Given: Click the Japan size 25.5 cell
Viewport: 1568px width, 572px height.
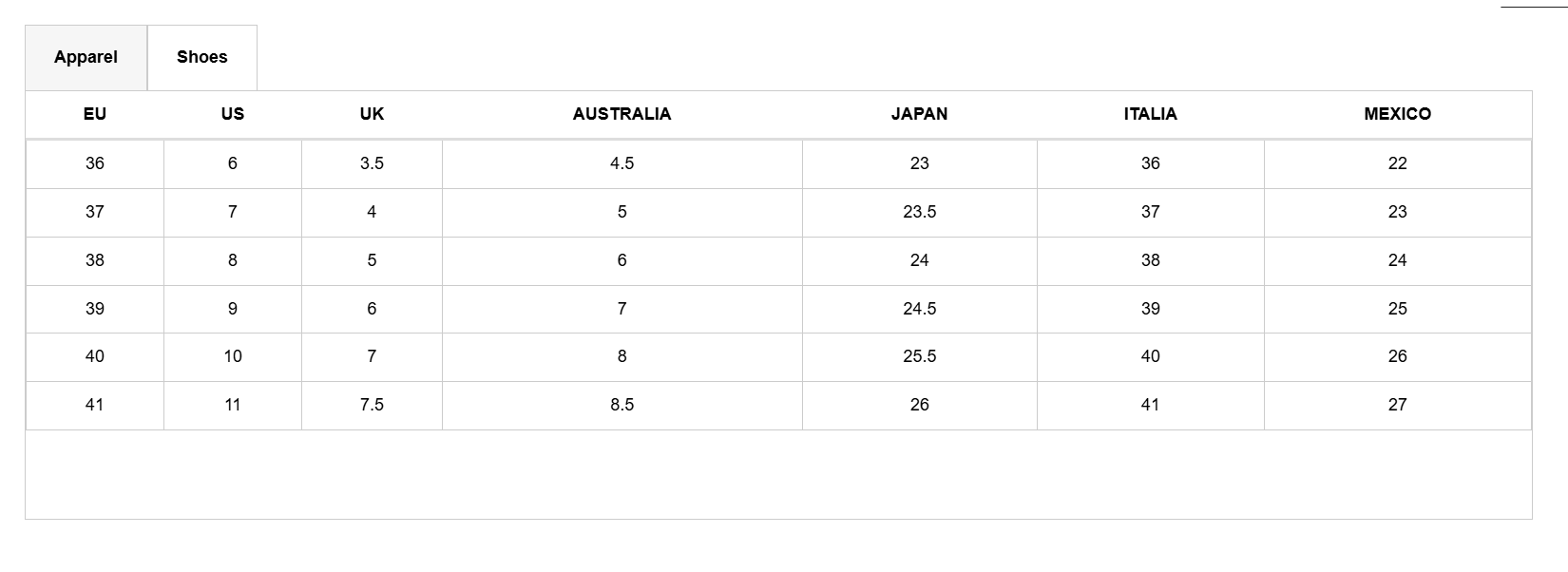Looking at the screenshot, I should 919,356.
